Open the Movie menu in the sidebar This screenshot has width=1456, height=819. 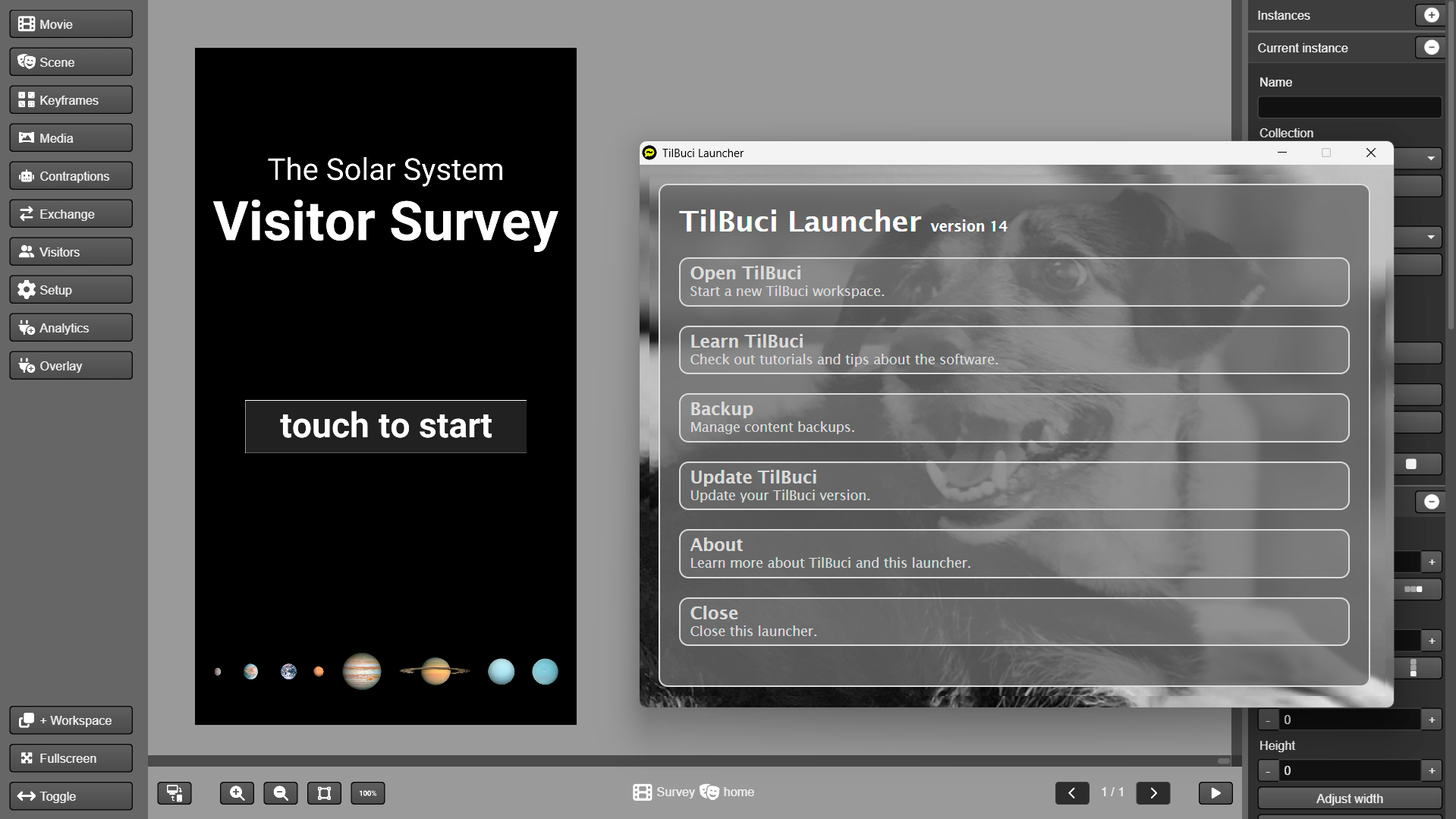point(71,24)
